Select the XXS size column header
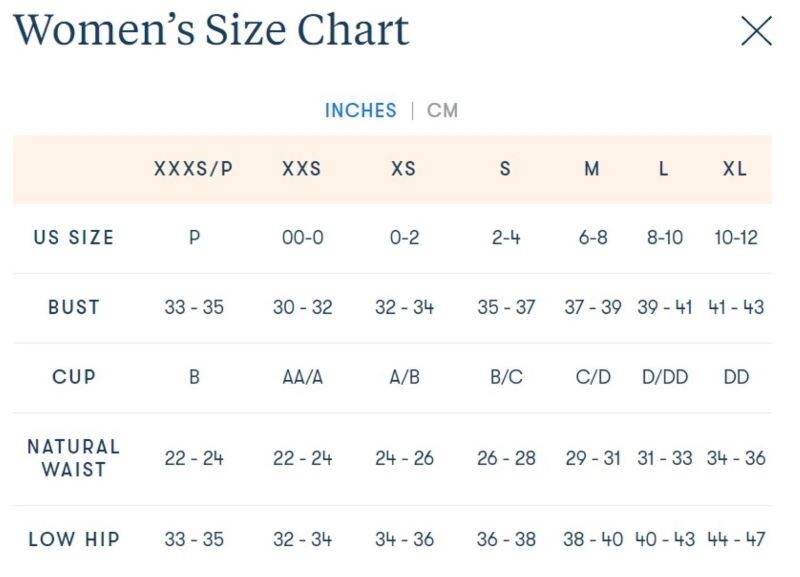 (x=301, y=169)
